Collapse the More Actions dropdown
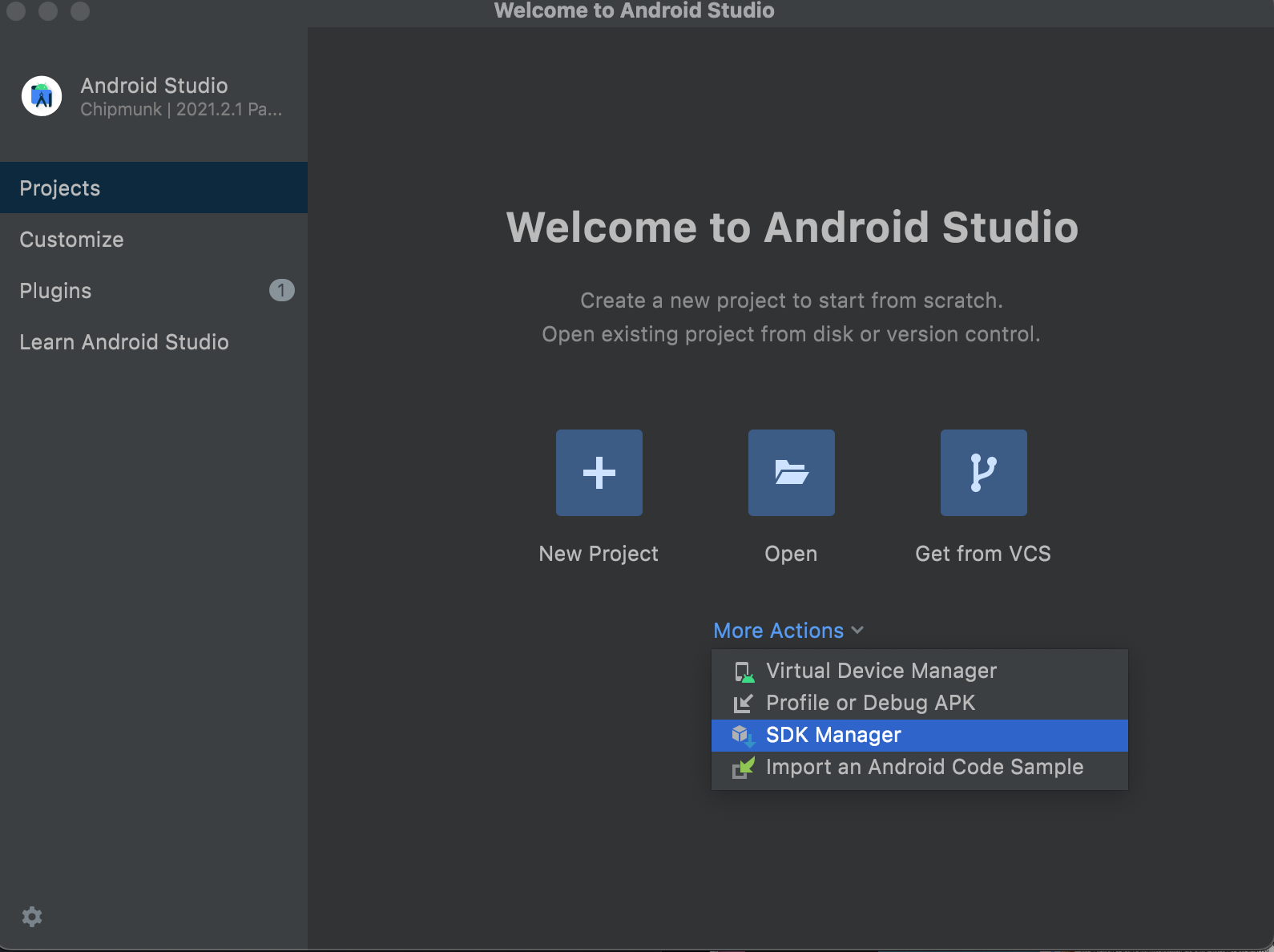The image size is (1274, 952). pyautogui.click(x=788, y=631)
